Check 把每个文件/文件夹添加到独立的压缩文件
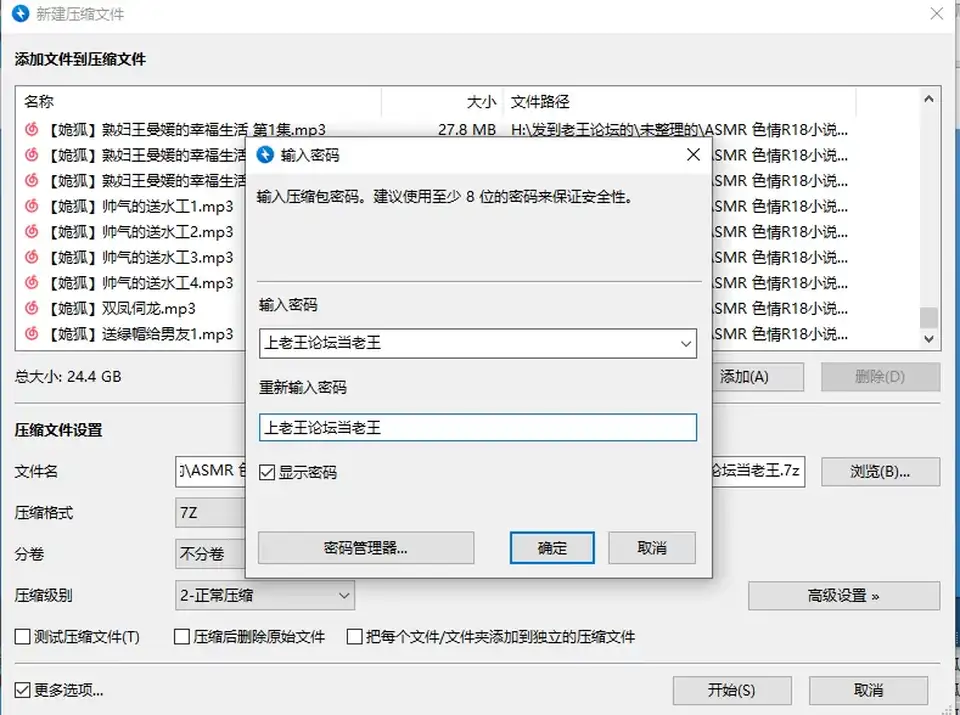Image resolution: width=960 pixels, height=715 pixels. (x=354, y=637)
